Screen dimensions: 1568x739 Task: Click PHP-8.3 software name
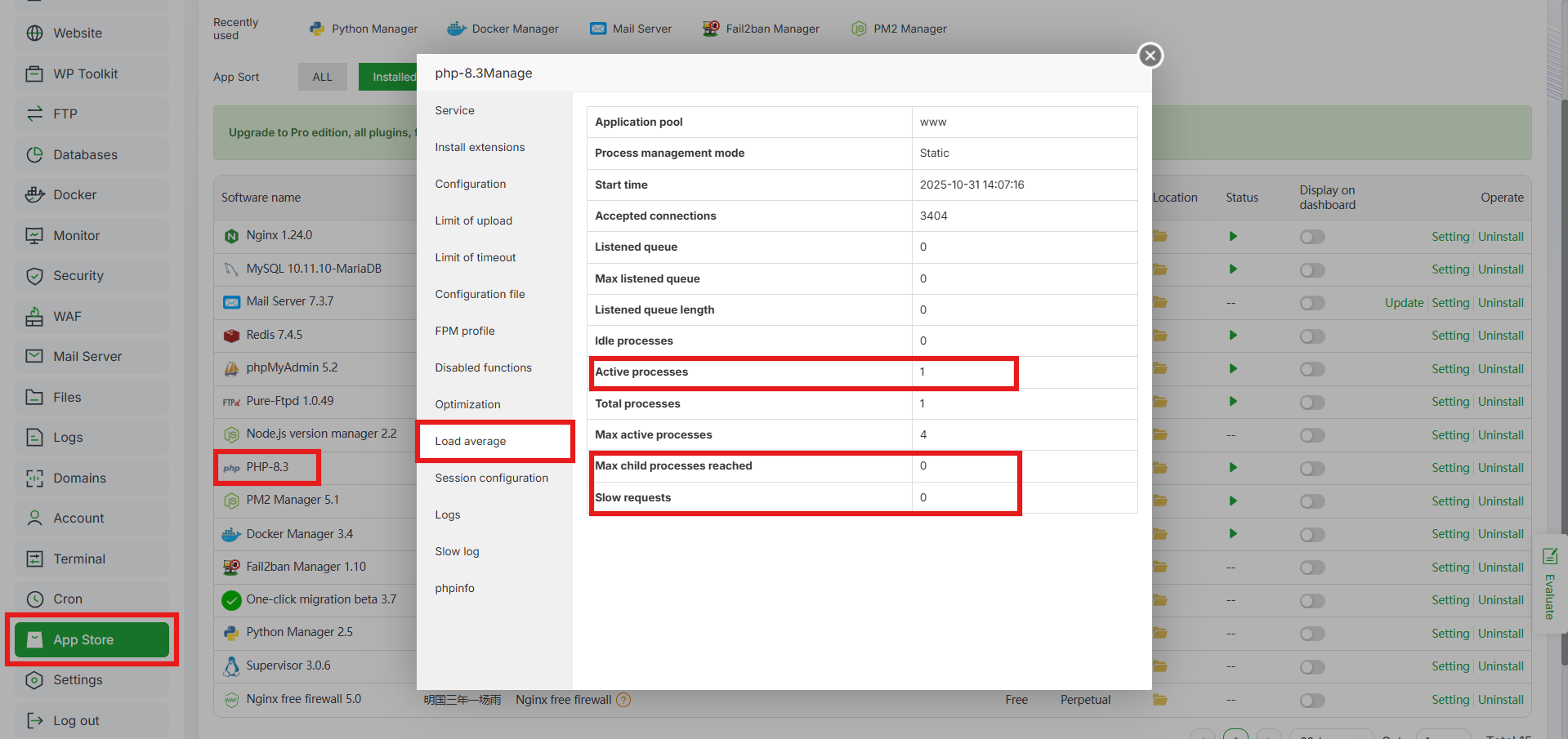click(x=267, y=467)
